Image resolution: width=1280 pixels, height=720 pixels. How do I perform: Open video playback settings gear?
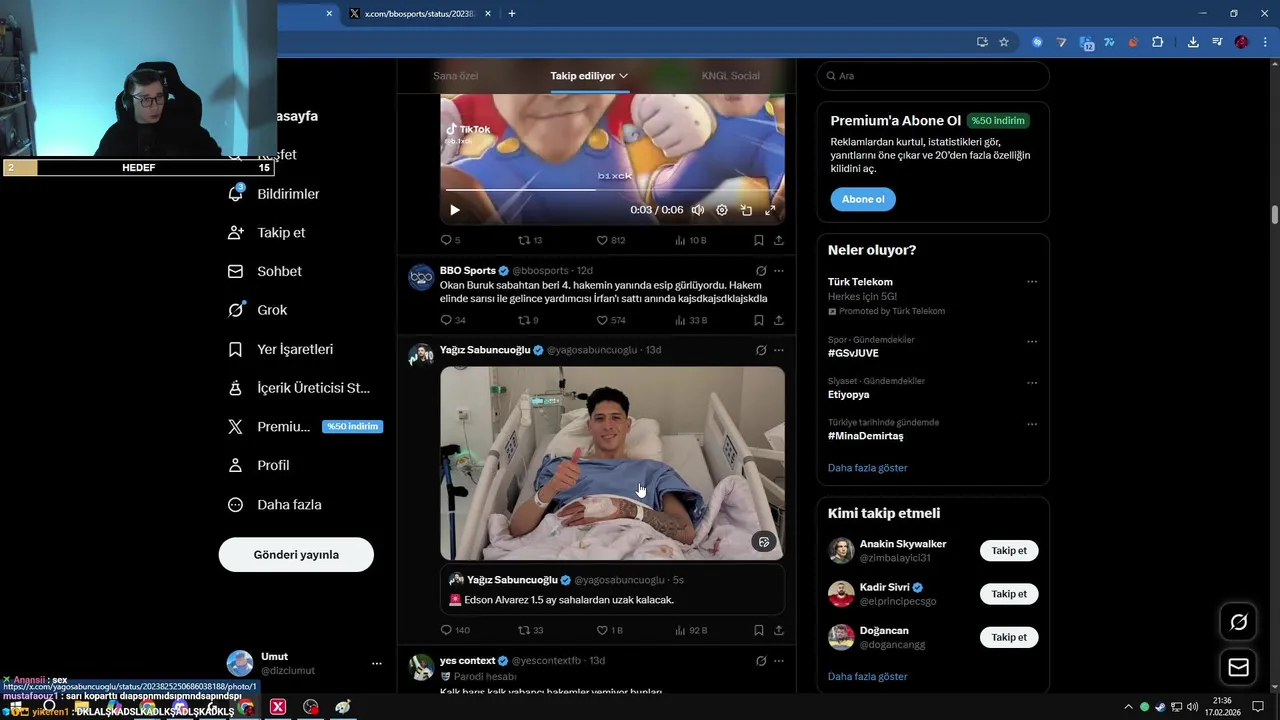pyautogui.click(x=722, y=210)
